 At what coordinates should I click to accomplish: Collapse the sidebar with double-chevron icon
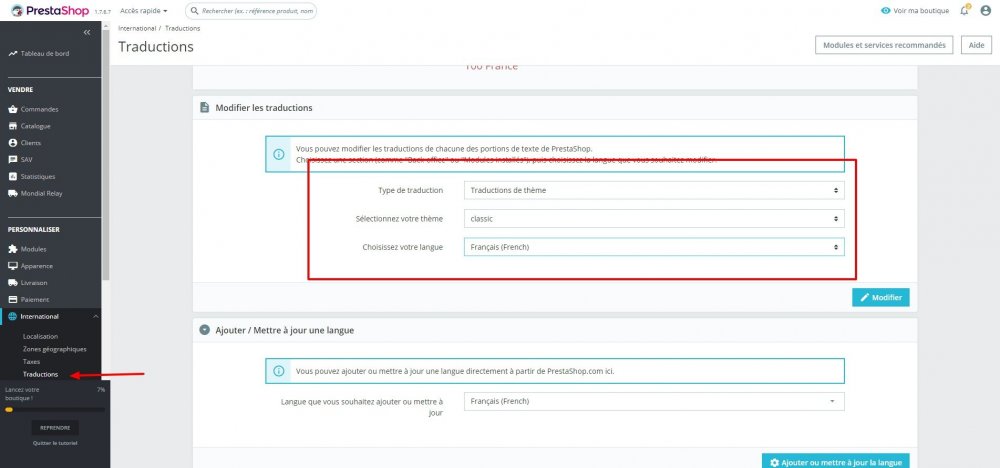[x=87, y=33]
